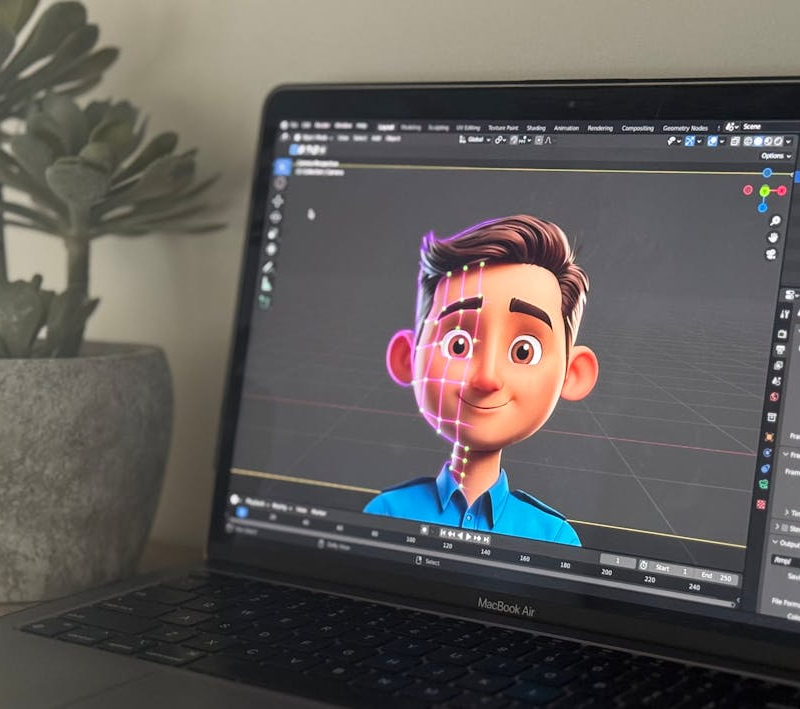
Task: Open the Options dropdown in viewport
Action: point(776,156)
